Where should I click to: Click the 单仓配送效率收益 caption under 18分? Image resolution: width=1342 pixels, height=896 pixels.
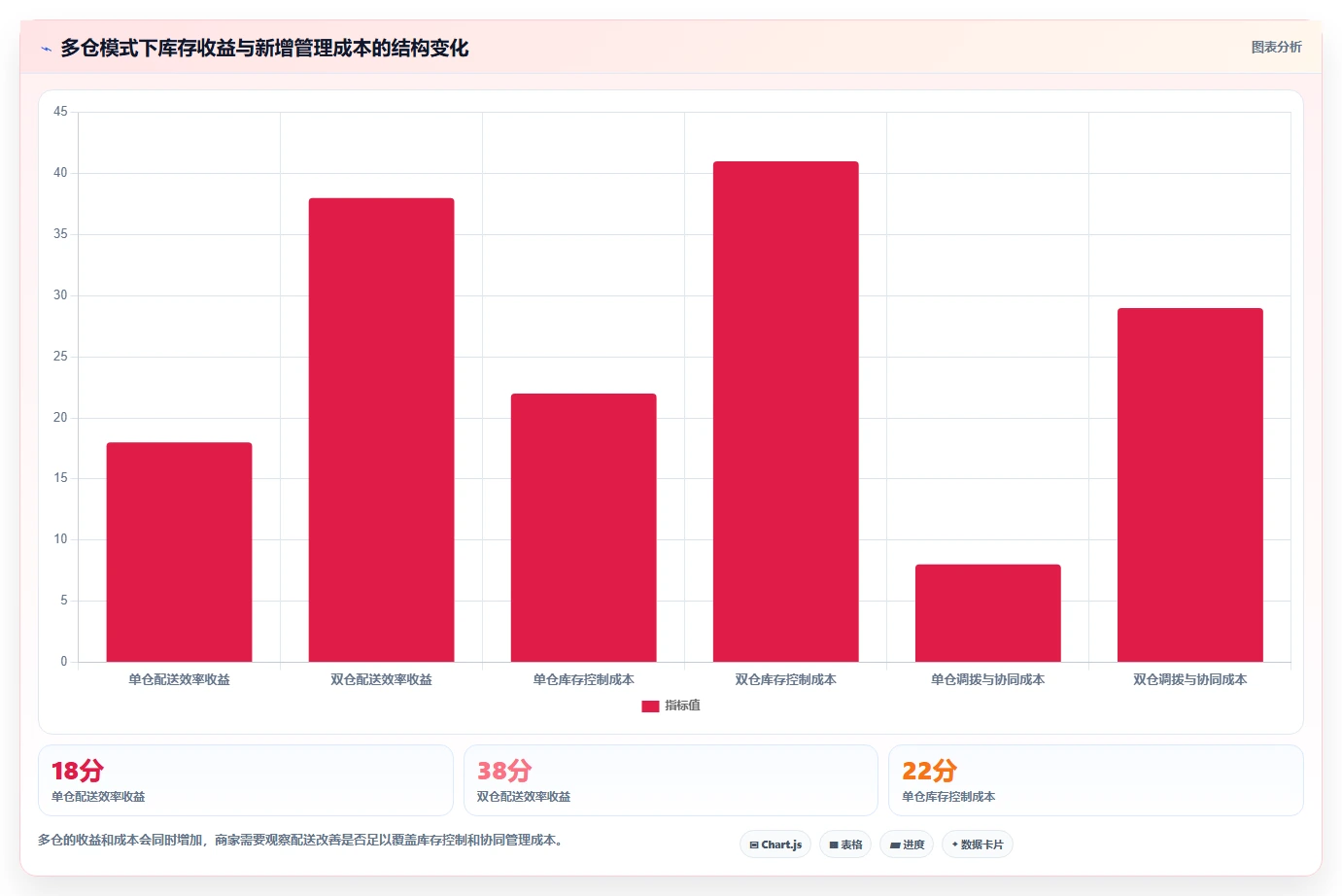click(x=98, y=796)
